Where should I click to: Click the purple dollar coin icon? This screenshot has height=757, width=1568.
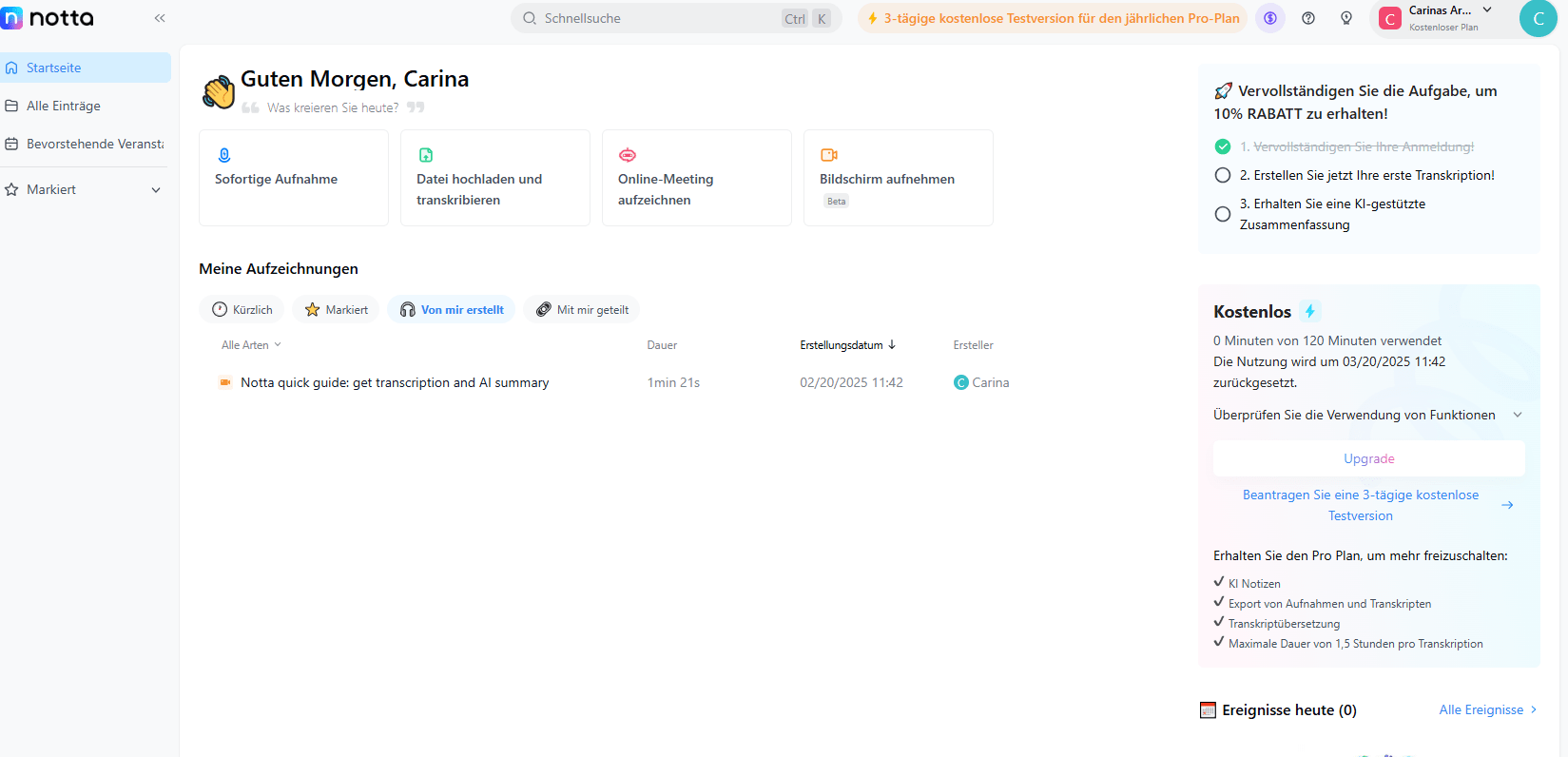1270,18
